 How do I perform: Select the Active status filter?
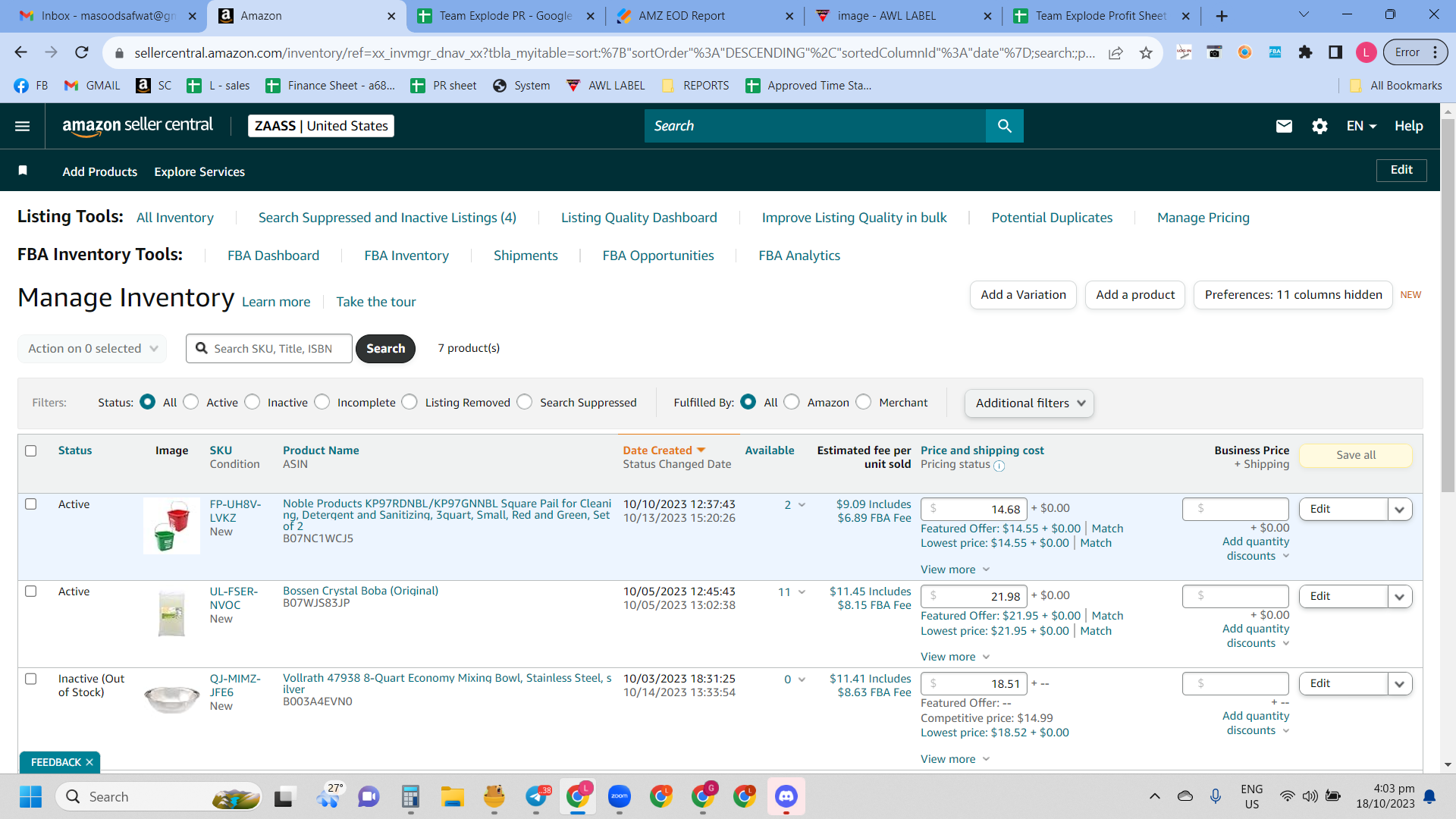(x=191, y=402)
